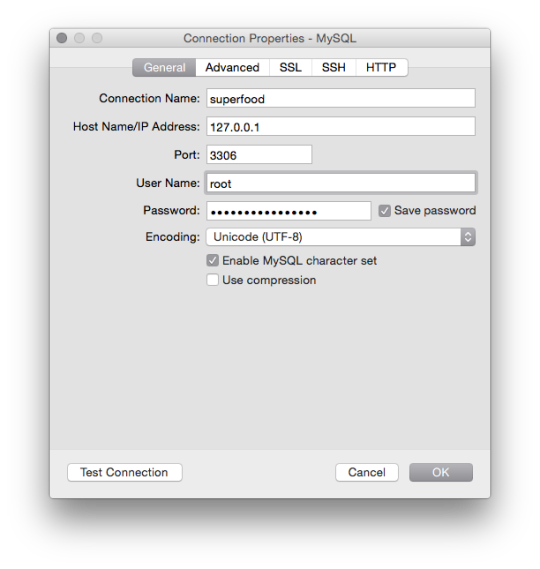Focus the Password field
Image resolution: width=540 pixels, height=569 pixels.
tap(289, 211)
